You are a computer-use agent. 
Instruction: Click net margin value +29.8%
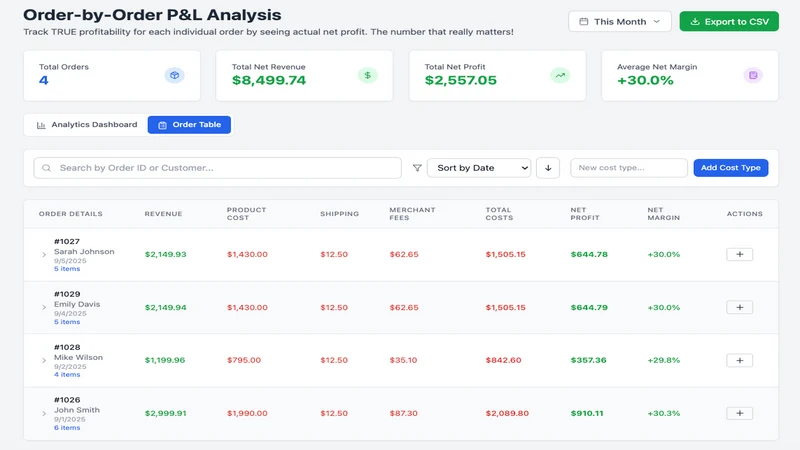click(x=663, y=360)
